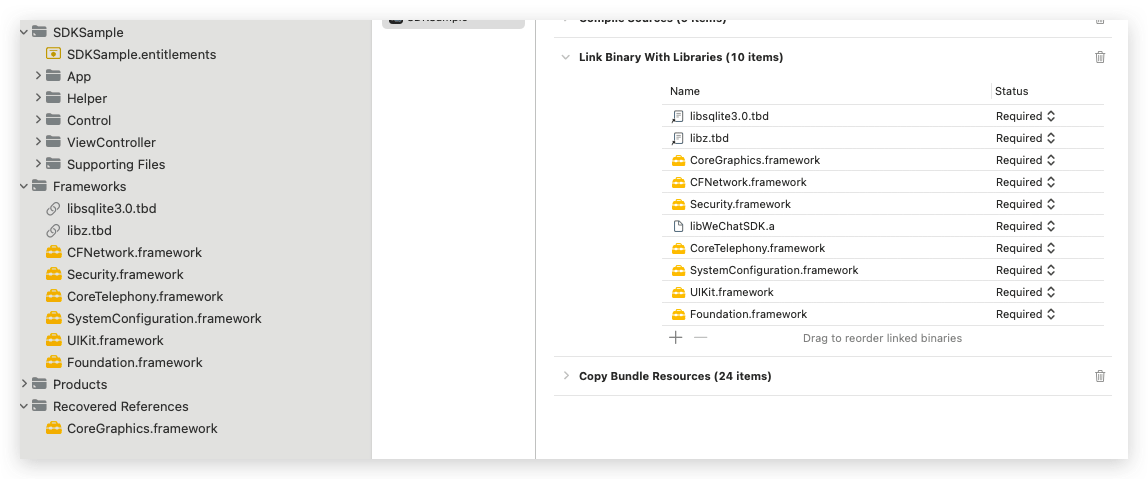Change UIKit.framework Required status
The width and height of the screenshot is (1148, 479).
click(x=1026, y=292)
